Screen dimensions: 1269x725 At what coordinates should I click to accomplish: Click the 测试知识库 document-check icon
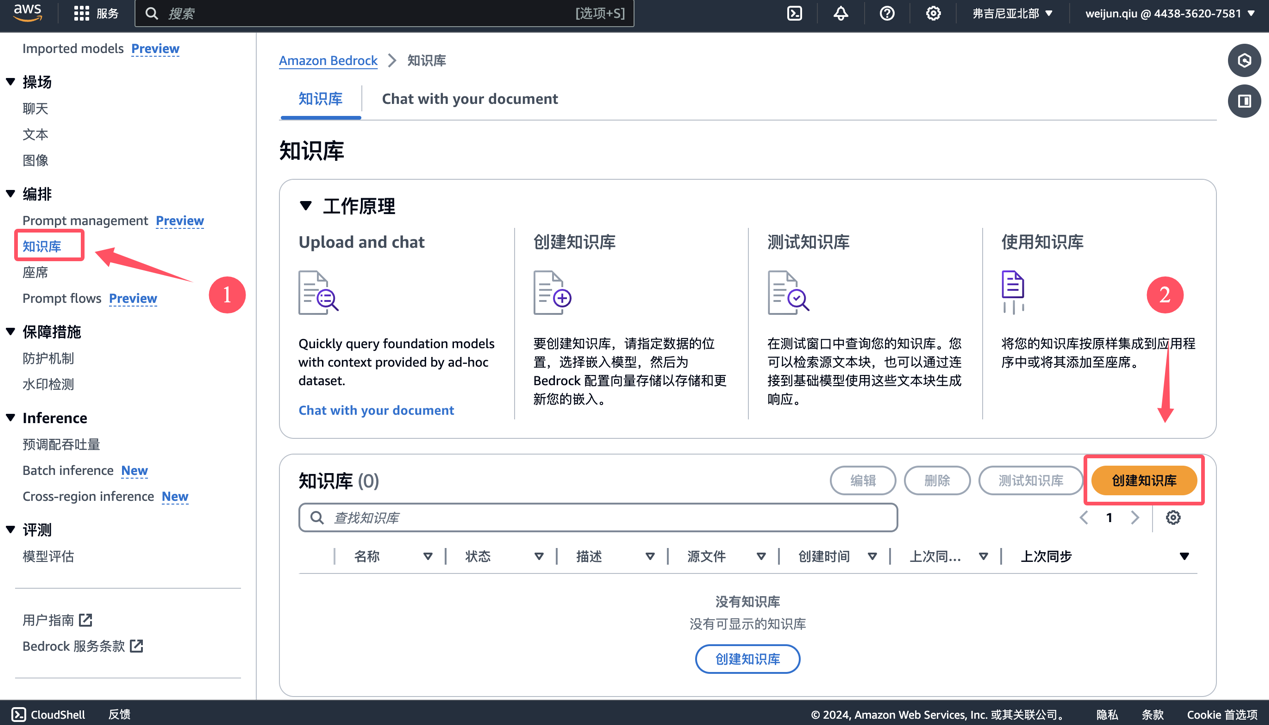[788, 292]
